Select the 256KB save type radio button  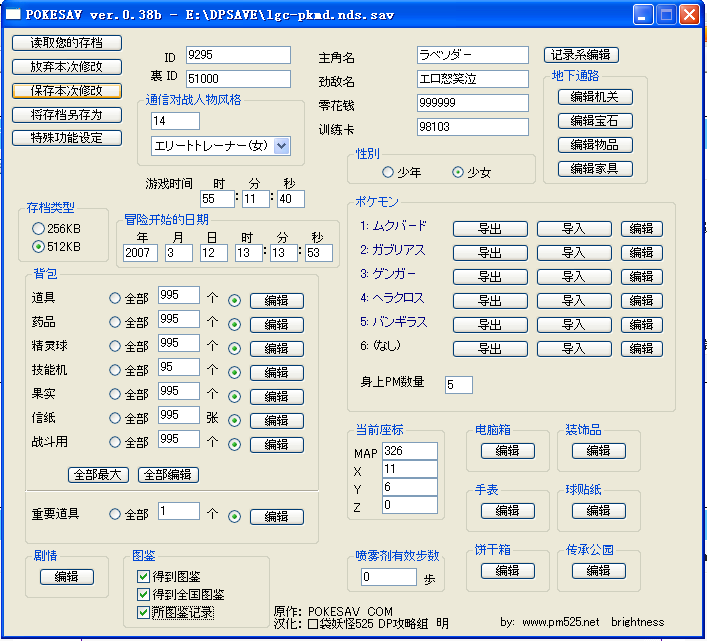38,229
